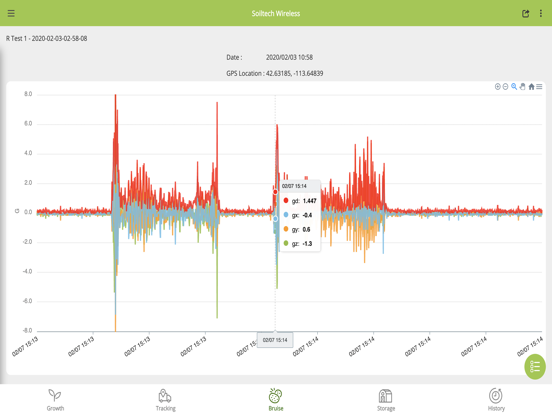Open the History tab
This screenshot has width=552, height=414.
click(x=496, y=400)
